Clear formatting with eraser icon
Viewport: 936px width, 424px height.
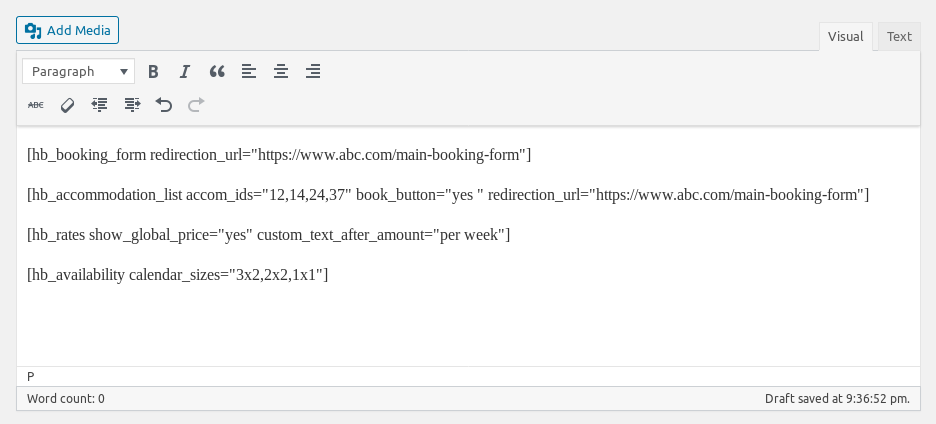(68, 104)
